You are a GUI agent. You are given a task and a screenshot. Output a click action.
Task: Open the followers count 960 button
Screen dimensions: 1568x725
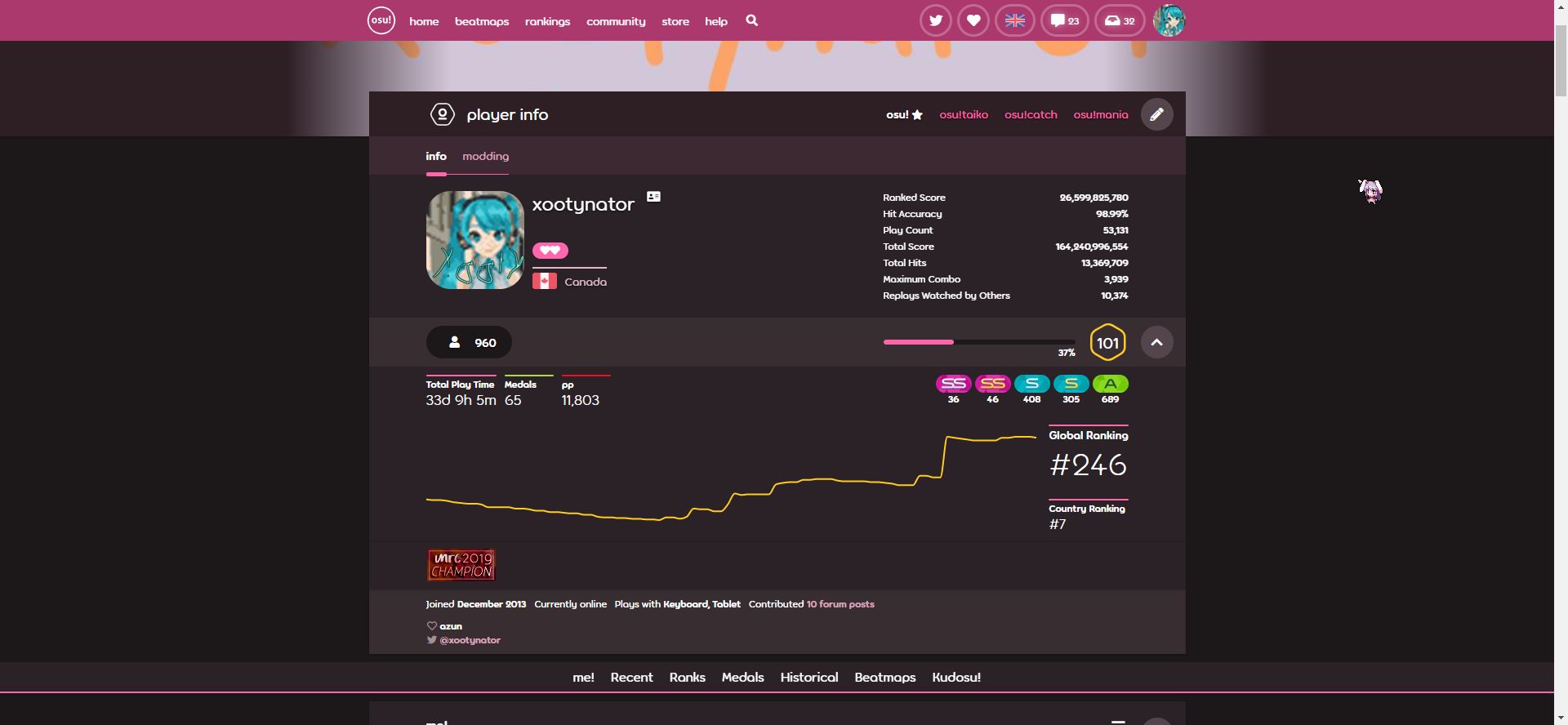469,342
